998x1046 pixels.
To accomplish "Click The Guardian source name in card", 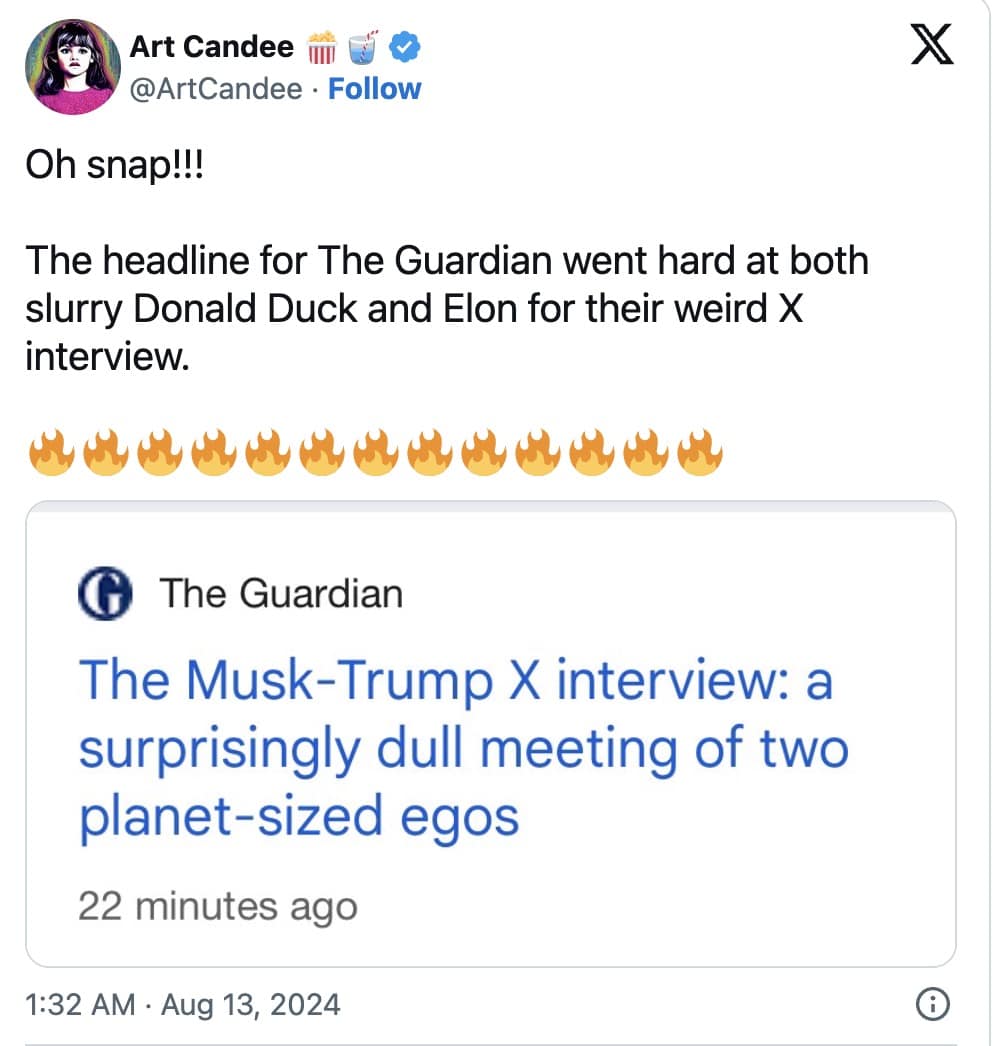I will 281,593.
